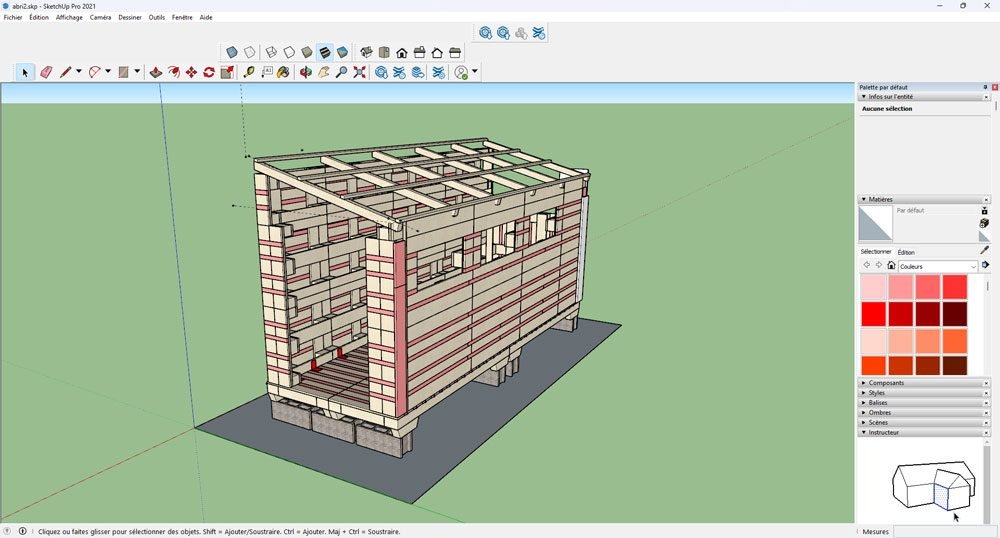The image size is (1000, 538).
Task: Switch to Édition tab in Matières
Action: (906, 252)
